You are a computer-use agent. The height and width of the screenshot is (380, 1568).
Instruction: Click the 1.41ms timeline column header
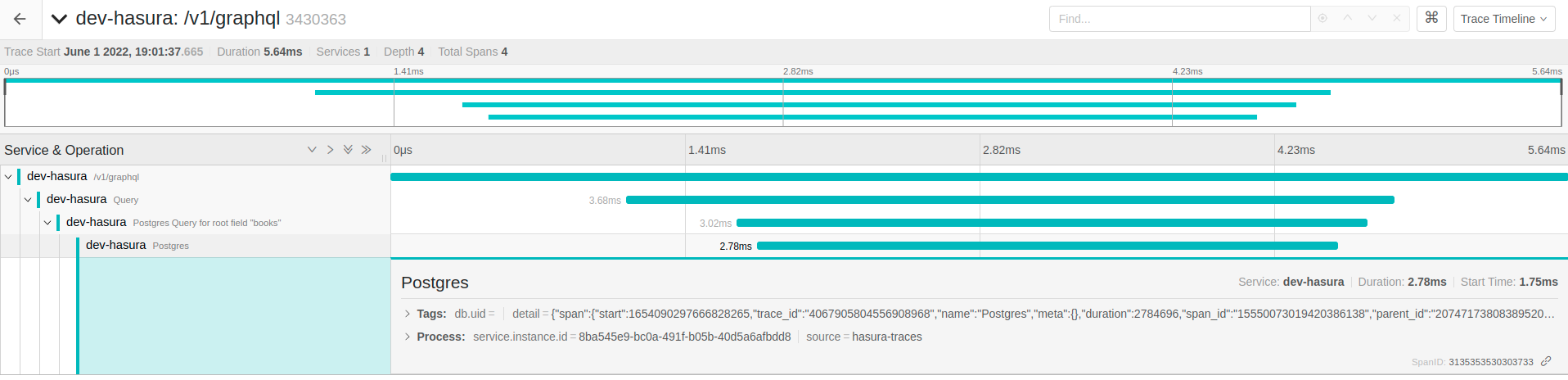(x=707, y=150)
